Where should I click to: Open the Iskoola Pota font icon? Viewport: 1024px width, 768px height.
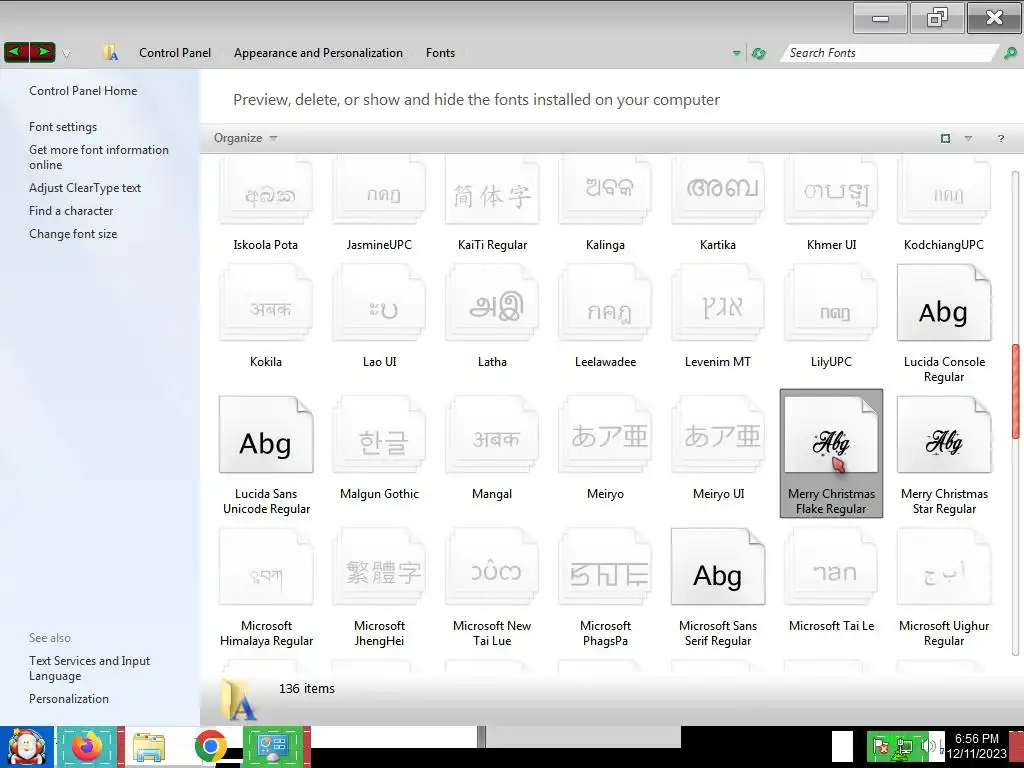click(266, 191)
